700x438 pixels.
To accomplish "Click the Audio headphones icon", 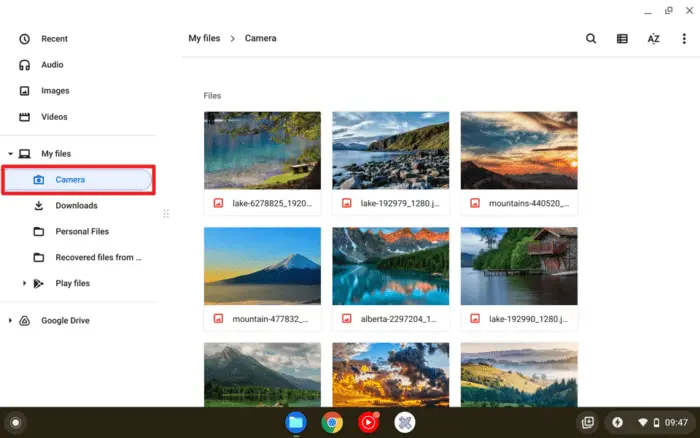I will pyautogui.click(x=25, y=65).
